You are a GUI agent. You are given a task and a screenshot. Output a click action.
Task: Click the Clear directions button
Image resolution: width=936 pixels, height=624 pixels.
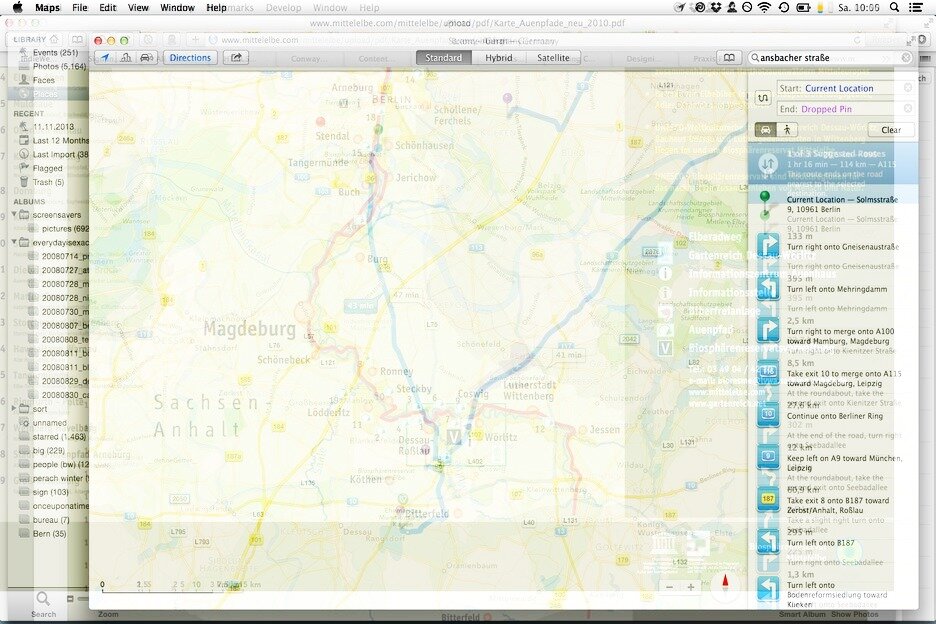point(891,130)
